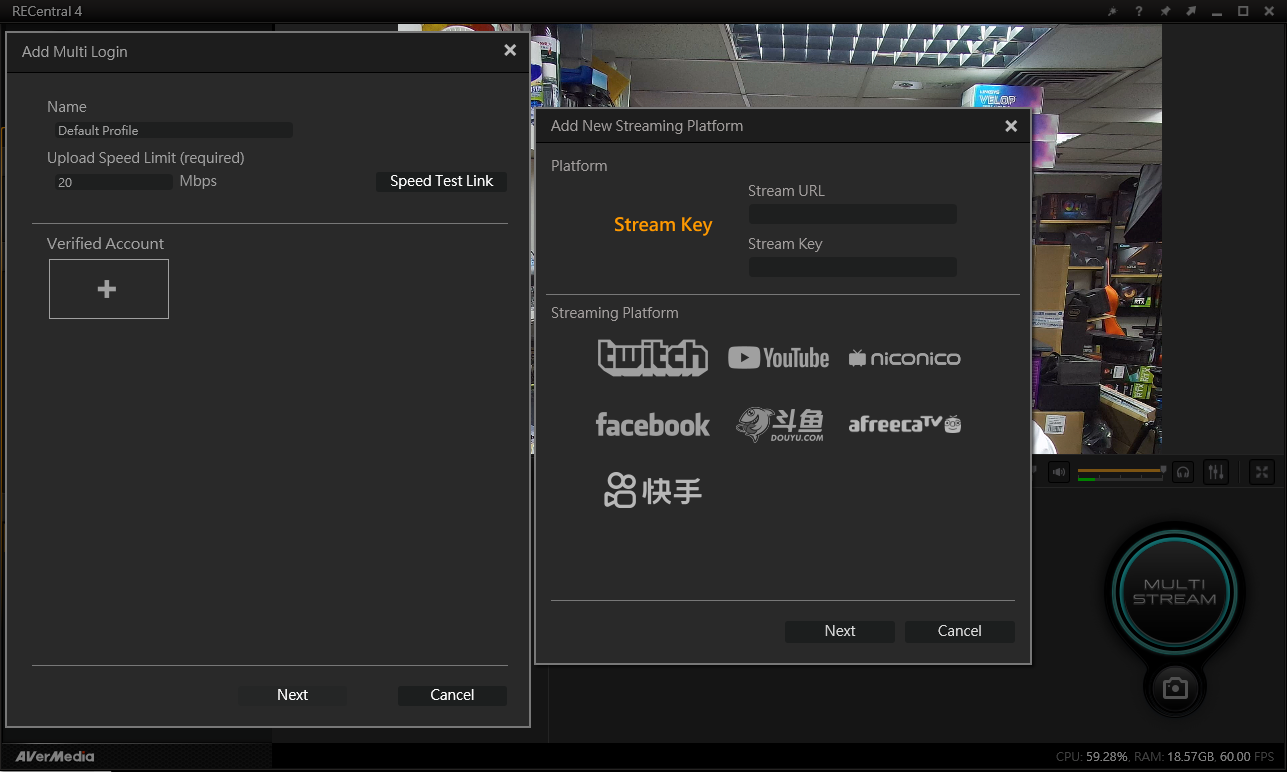1287x772 pixels.
Task: Choose YouTube as the streaming platform
Action: point(778,358)
